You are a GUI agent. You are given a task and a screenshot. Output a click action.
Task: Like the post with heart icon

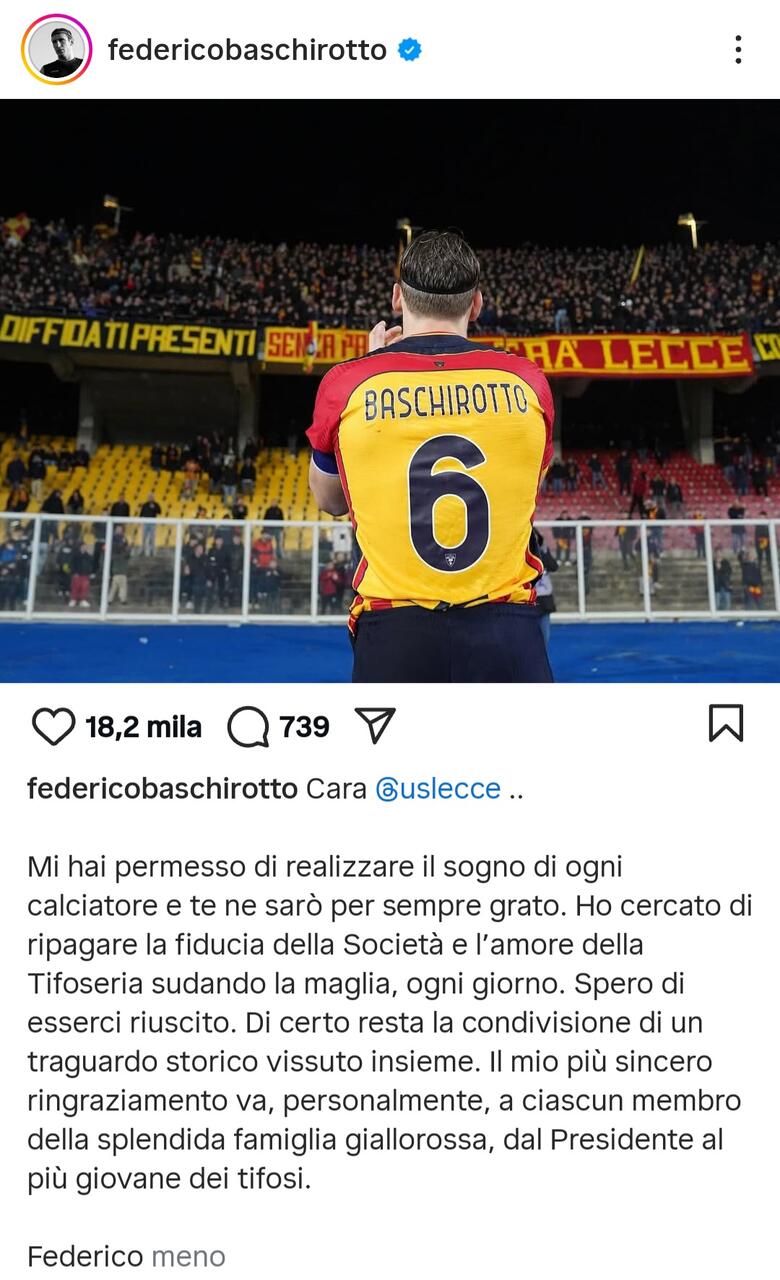pyautogui.click(x=53, y=727)
